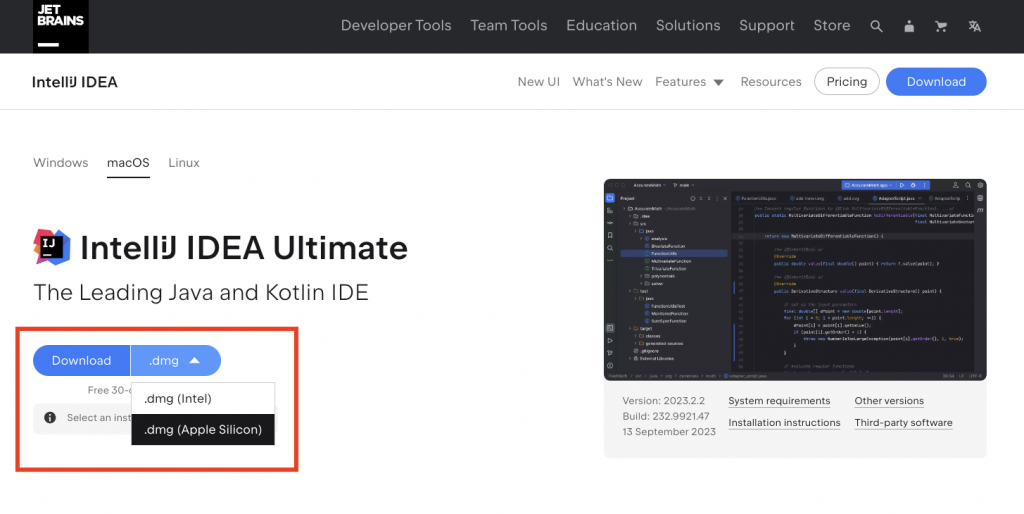Select the macOS tab

(128, 163)
